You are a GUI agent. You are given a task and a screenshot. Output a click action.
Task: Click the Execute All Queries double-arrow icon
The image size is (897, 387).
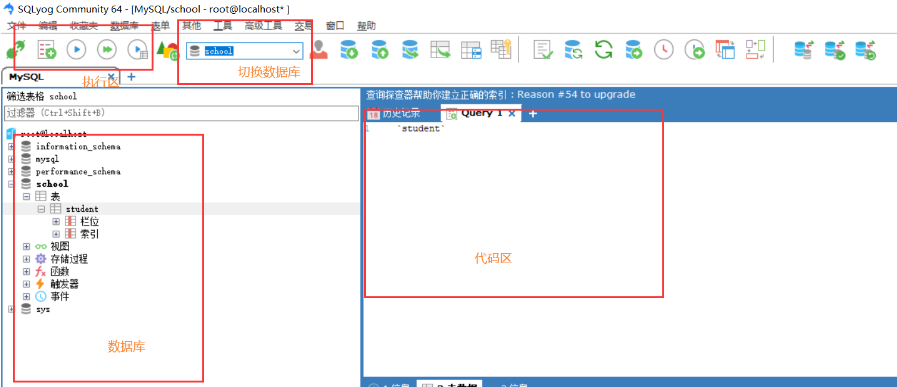106,50
